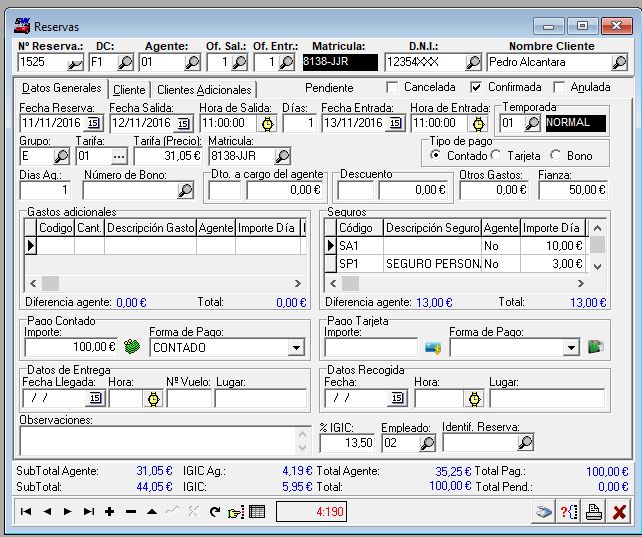The image size is (642, 537).
Task: Click the green cash icon in Pago Contado
Action: tap(132, 347)
